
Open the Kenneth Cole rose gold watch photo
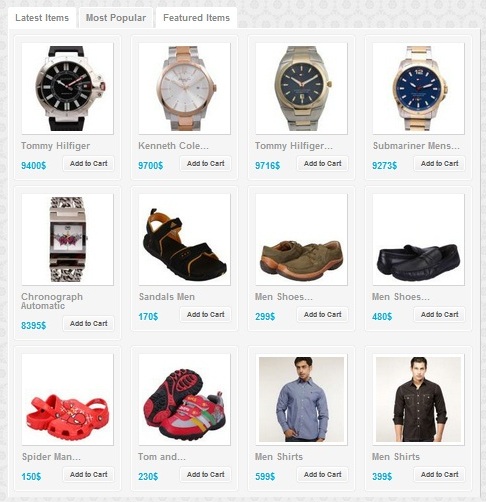click(x=185, y=88)
